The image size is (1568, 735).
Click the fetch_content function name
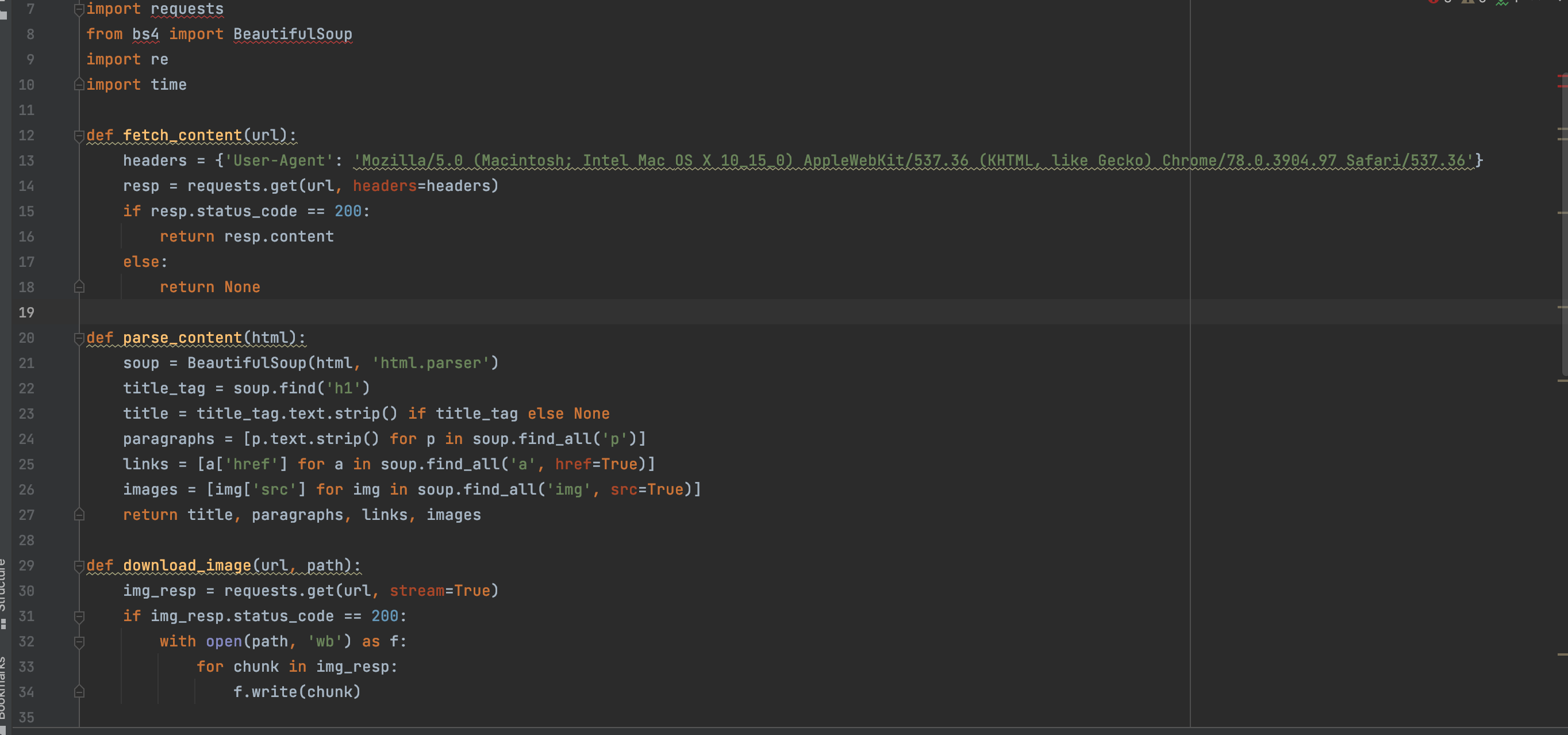coord(183,135)
